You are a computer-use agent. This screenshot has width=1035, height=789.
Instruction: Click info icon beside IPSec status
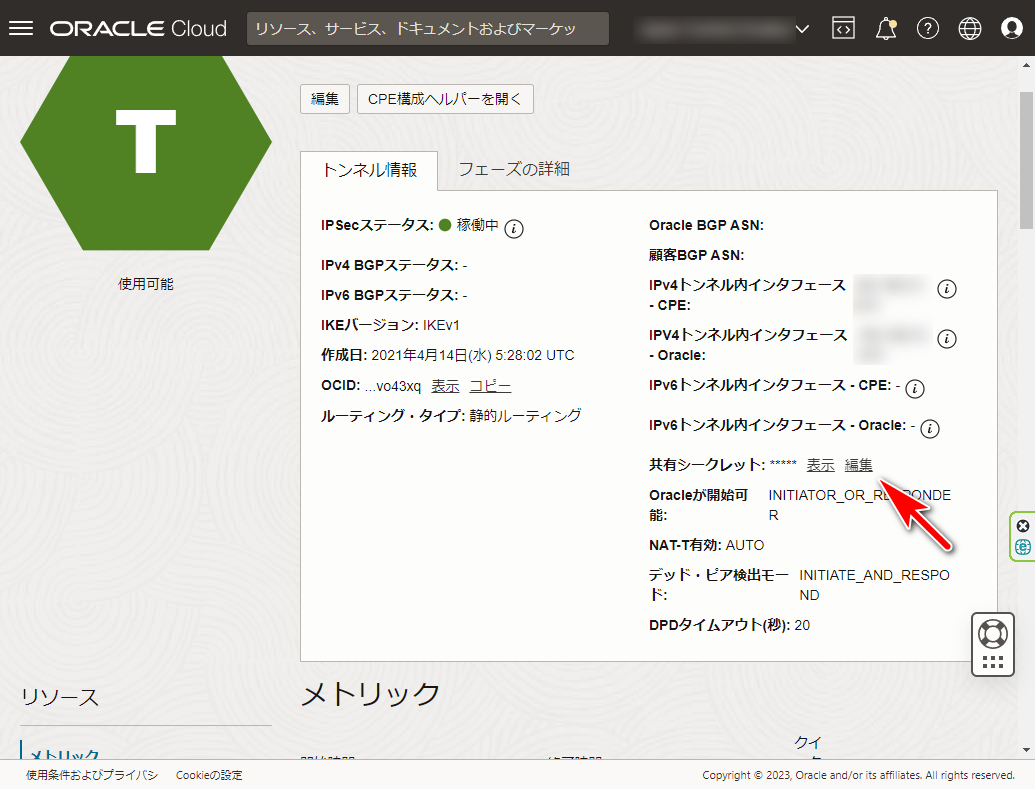point(514,228)
